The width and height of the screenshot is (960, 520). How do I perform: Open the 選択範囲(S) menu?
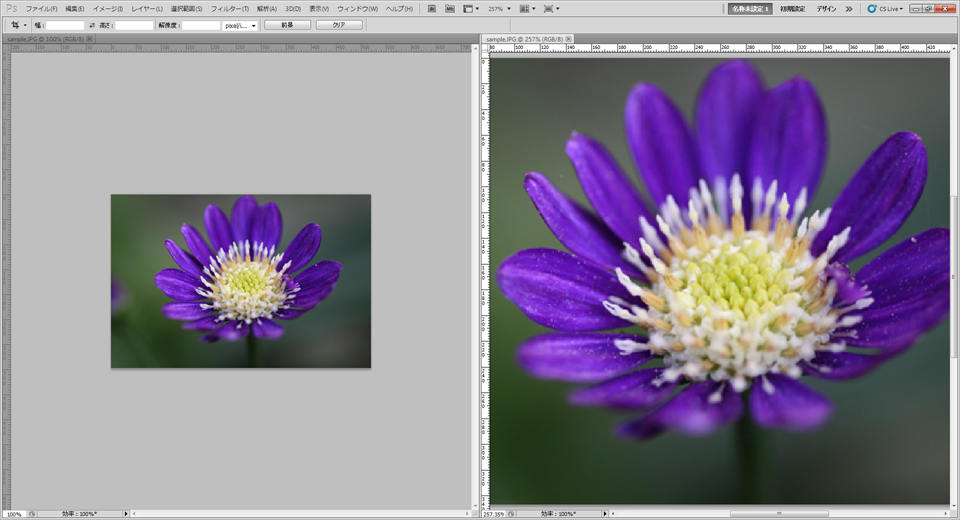(186, 9)
